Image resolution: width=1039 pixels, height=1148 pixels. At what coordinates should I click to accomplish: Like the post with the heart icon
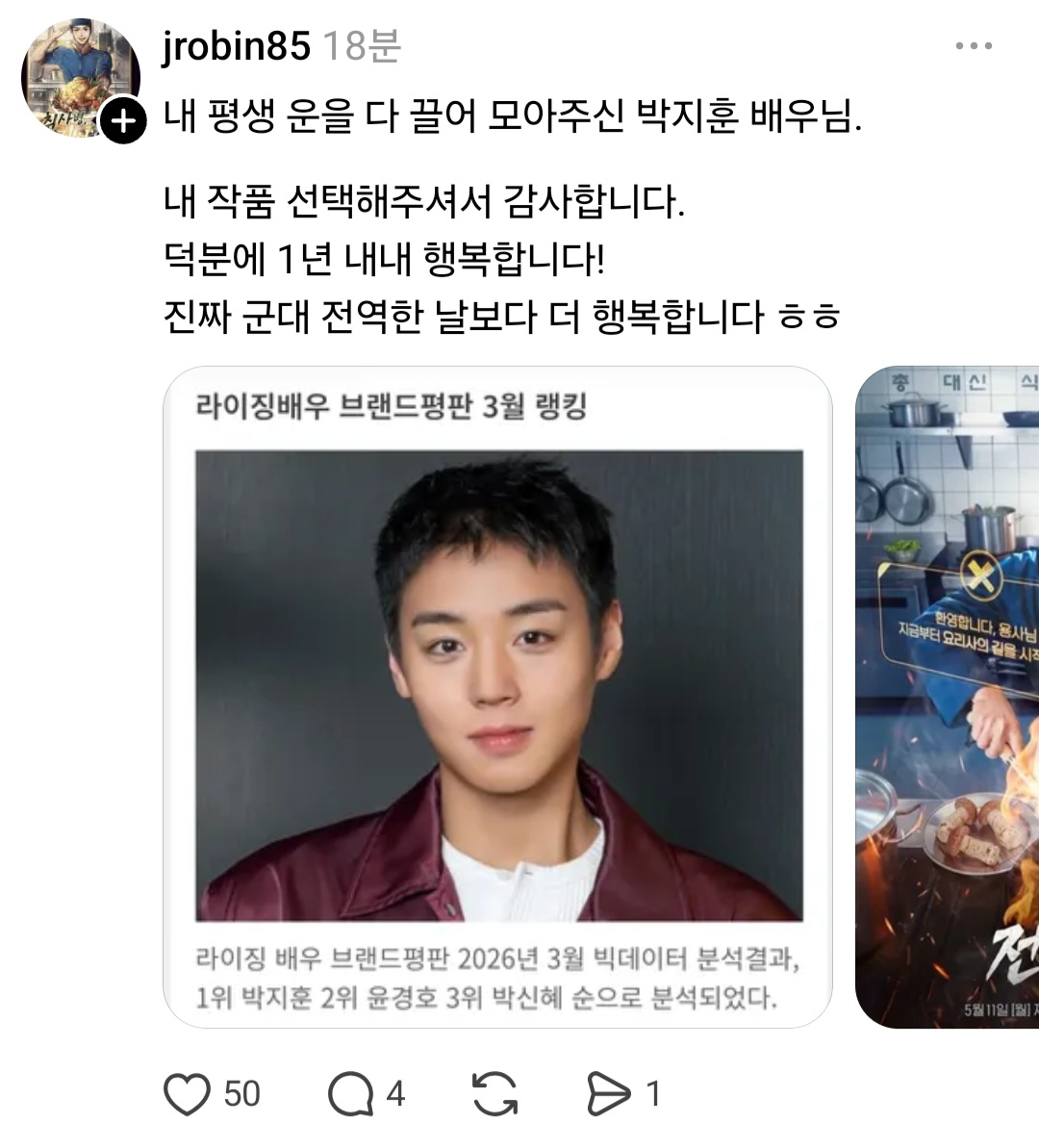click(187, 1094)
